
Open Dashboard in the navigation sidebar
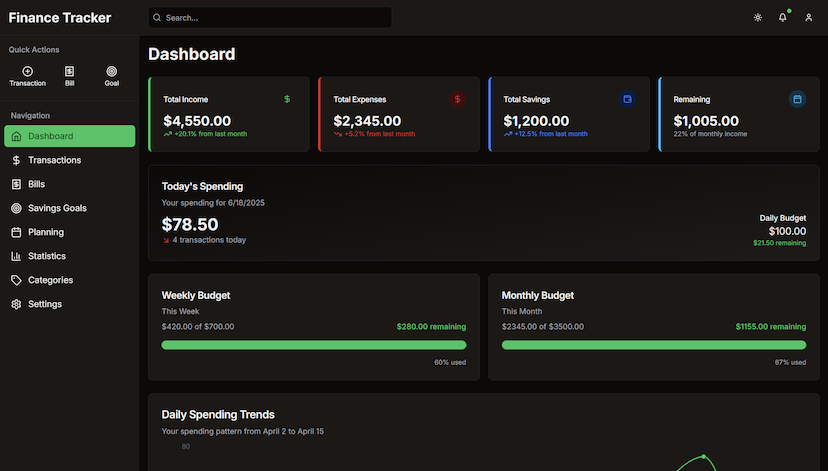click(x=69, y=136)
